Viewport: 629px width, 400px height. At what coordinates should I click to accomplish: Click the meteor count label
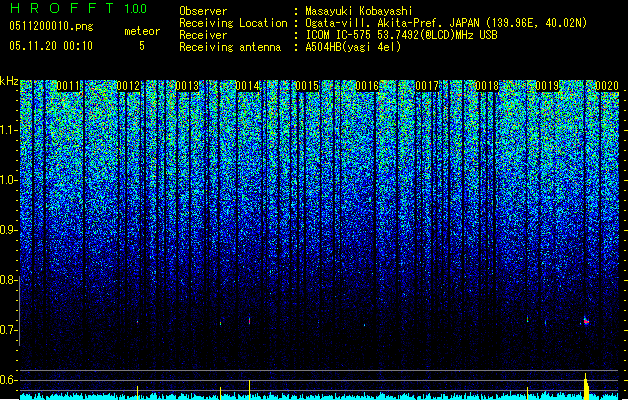(x=142, y=31)
